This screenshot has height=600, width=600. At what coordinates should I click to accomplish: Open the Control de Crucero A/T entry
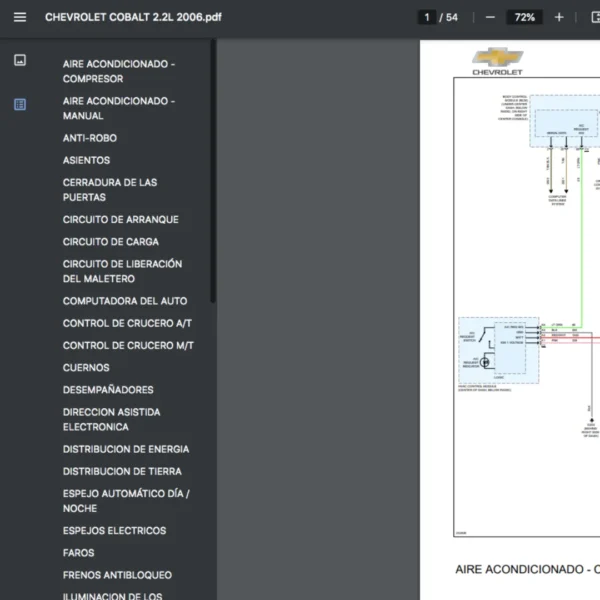click(x=127, y=323)
